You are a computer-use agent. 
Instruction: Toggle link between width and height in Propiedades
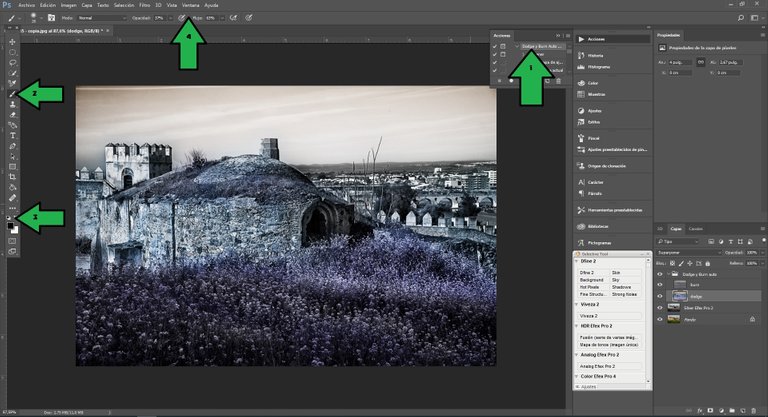(x=701, y=62)
